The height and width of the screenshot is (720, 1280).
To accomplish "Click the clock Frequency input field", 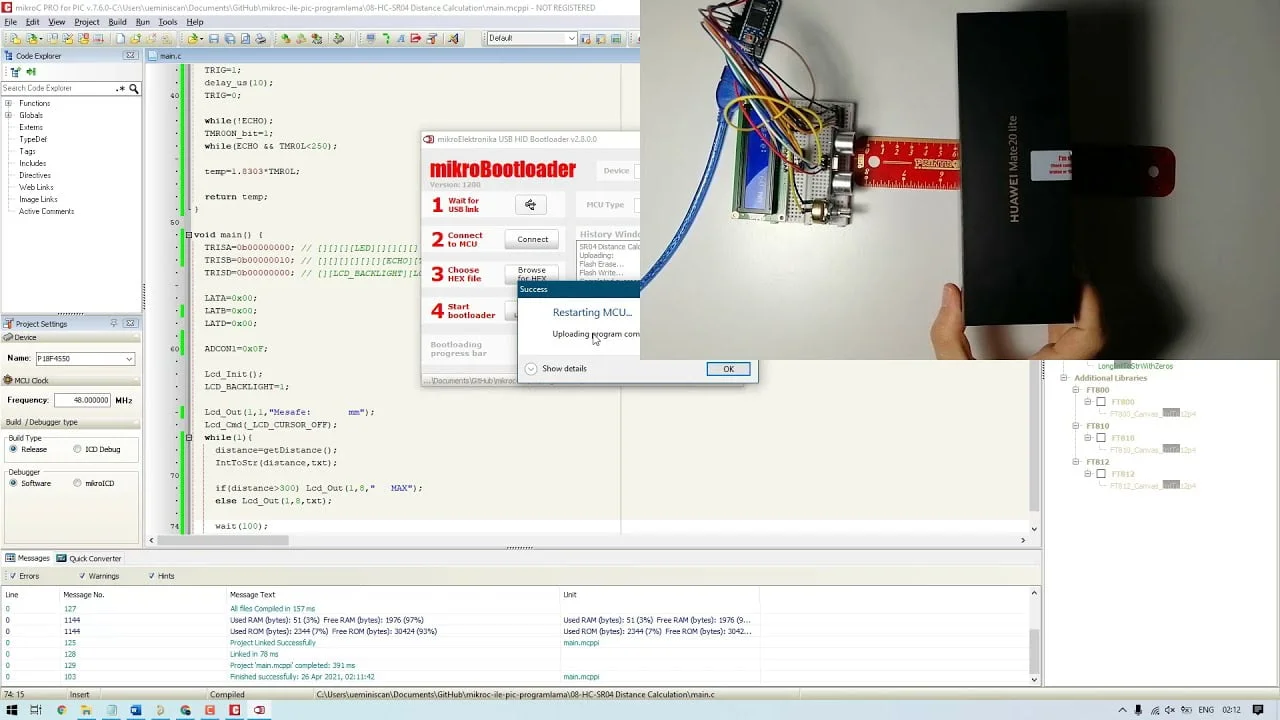I will (82, 400).
